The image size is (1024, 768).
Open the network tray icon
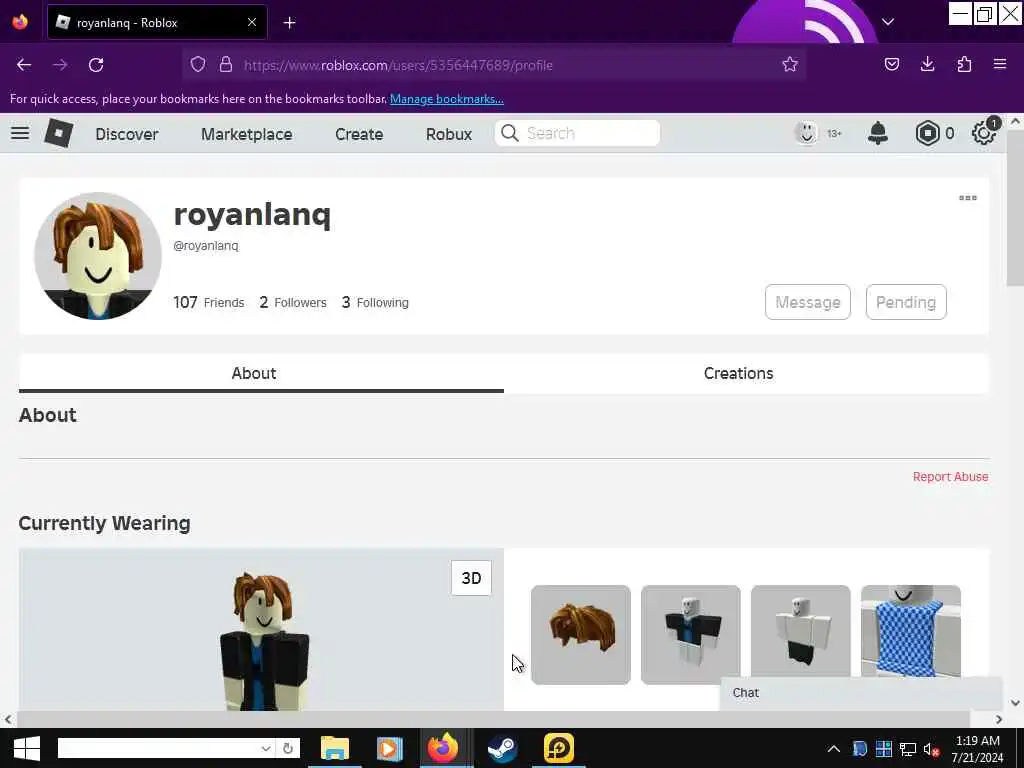(908, 749)
